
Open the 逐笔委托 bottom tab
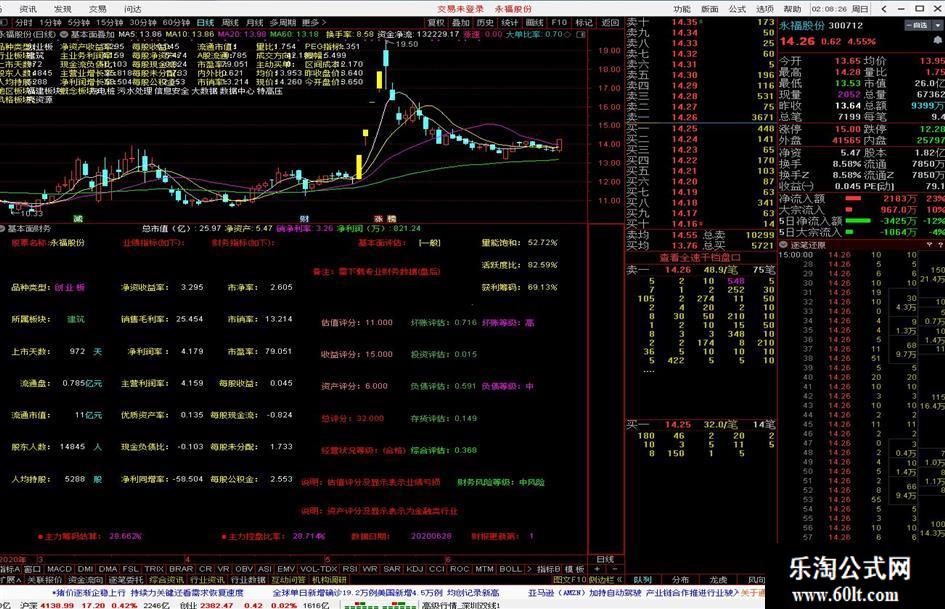[126, 579]
